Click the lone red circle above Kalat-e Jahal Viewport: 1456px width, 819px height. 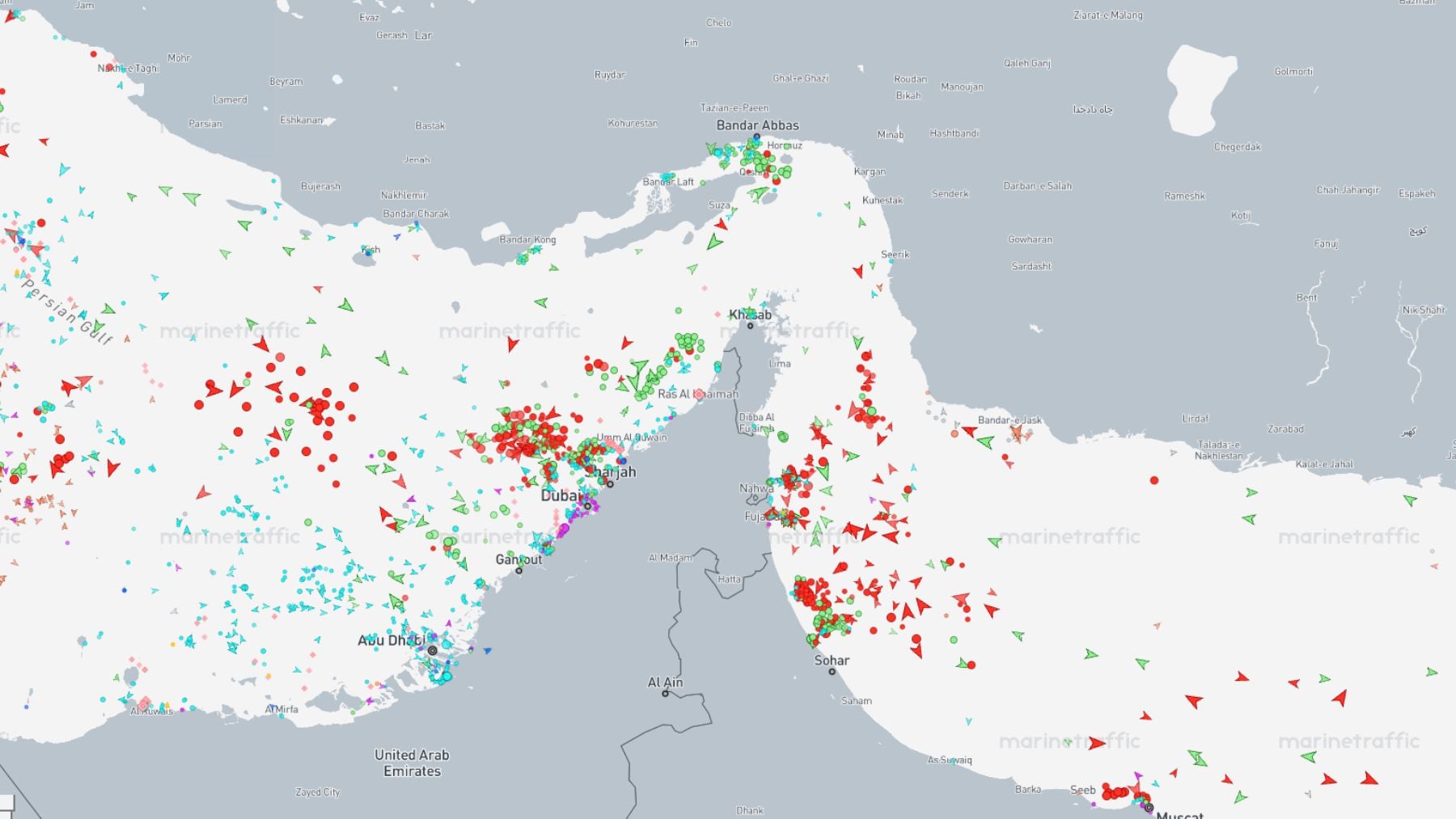coord(1154,480)
